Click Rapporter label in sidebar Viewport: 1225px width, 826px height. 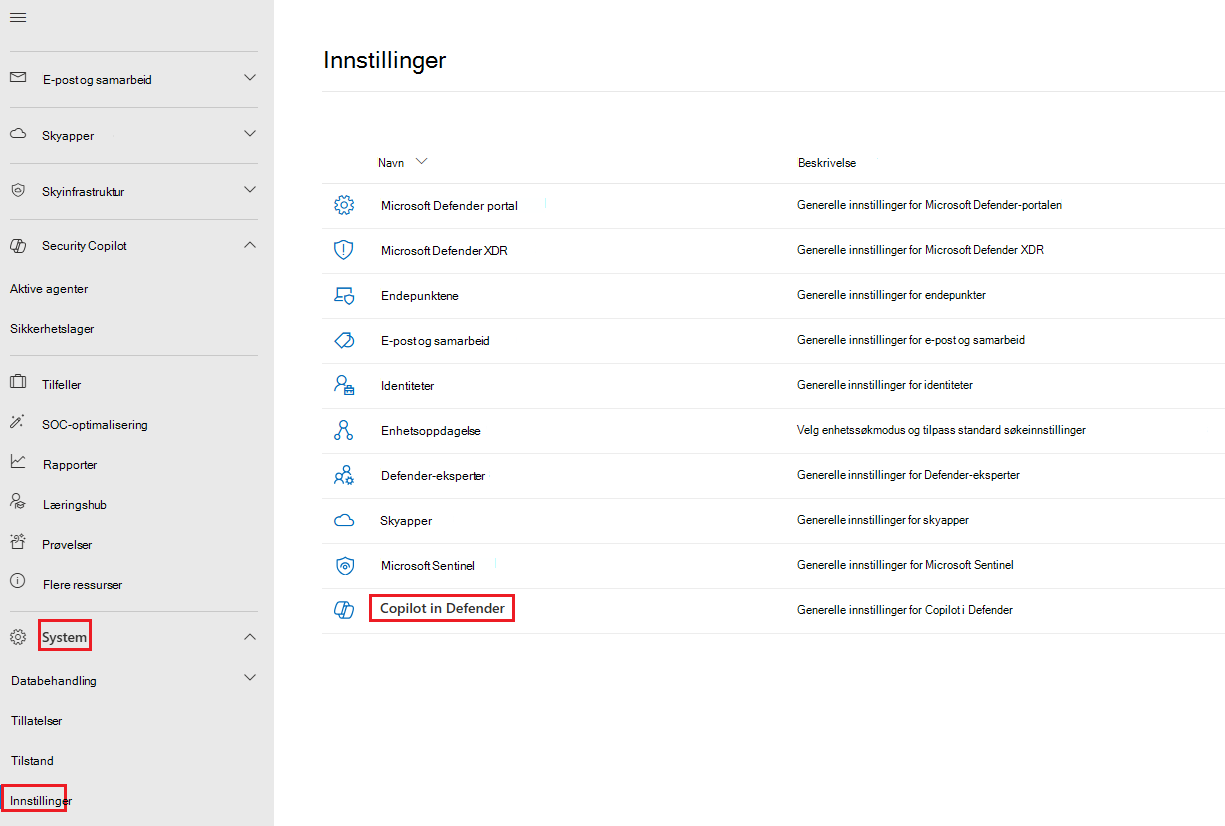70,465
